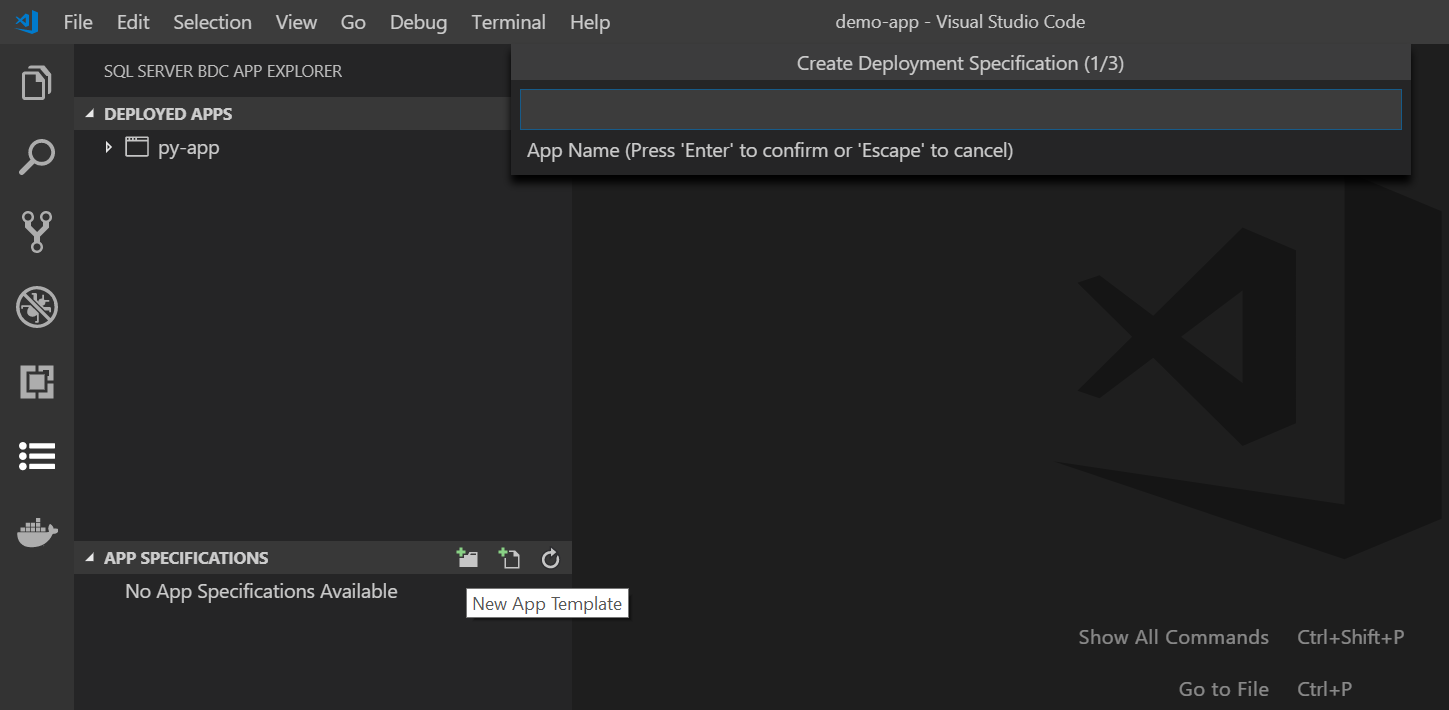Collapse the App Specifications section
This screenshot has height=710, width=1449.
90,558
